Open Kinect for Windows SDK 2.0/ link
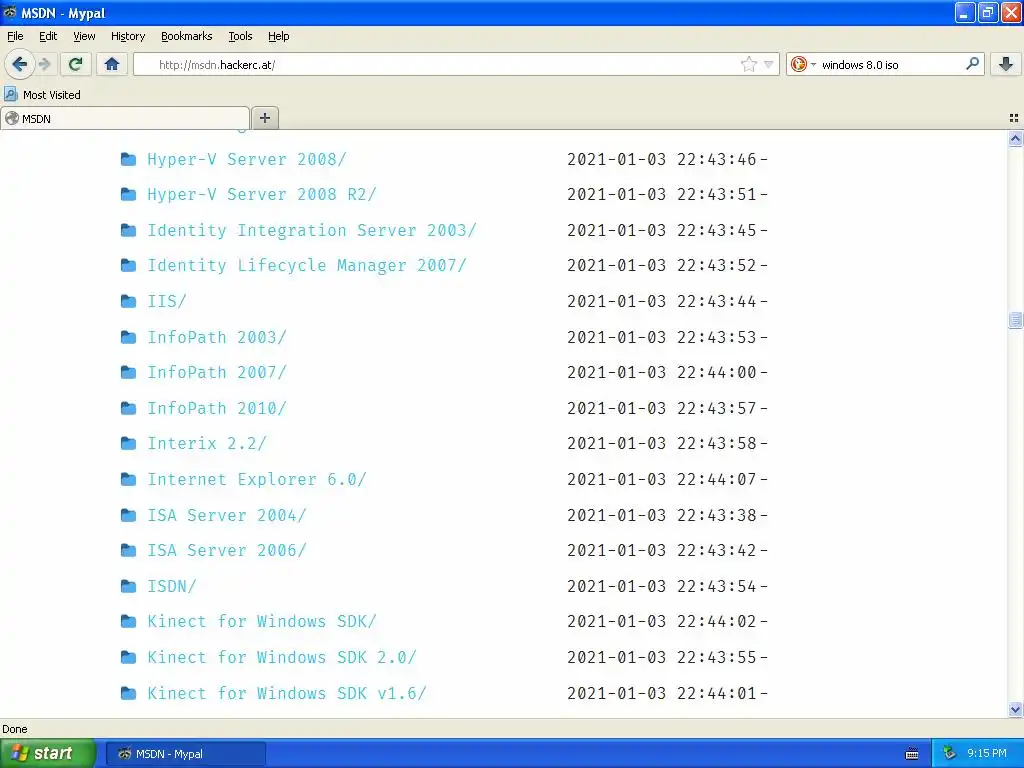 tap(281, 658)
